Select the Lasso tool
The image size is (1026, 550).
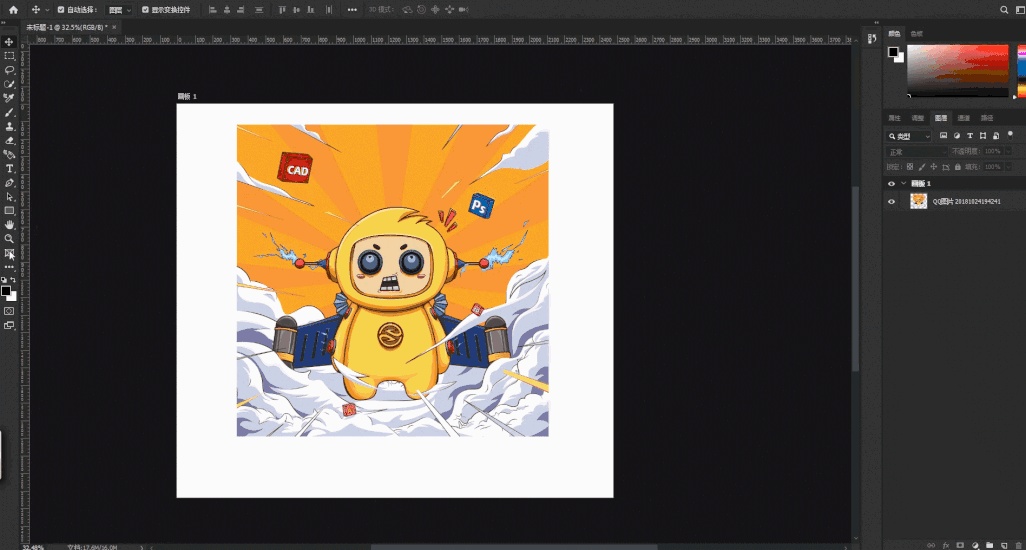[x=9, y=70]
